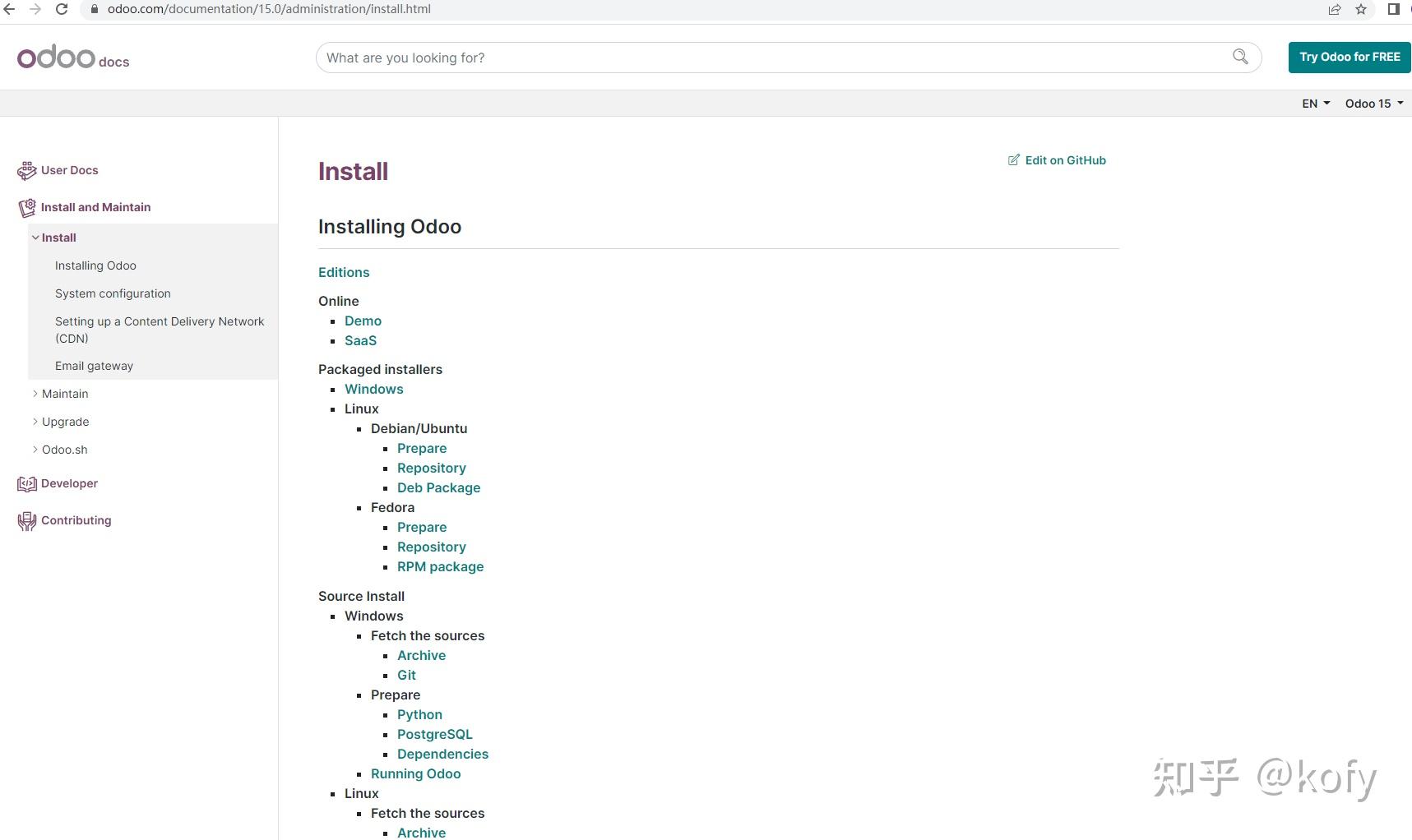The image size is (1412, 840).
Task: Open the Odoo 15 version dropdown
Action: [1373, 104]
